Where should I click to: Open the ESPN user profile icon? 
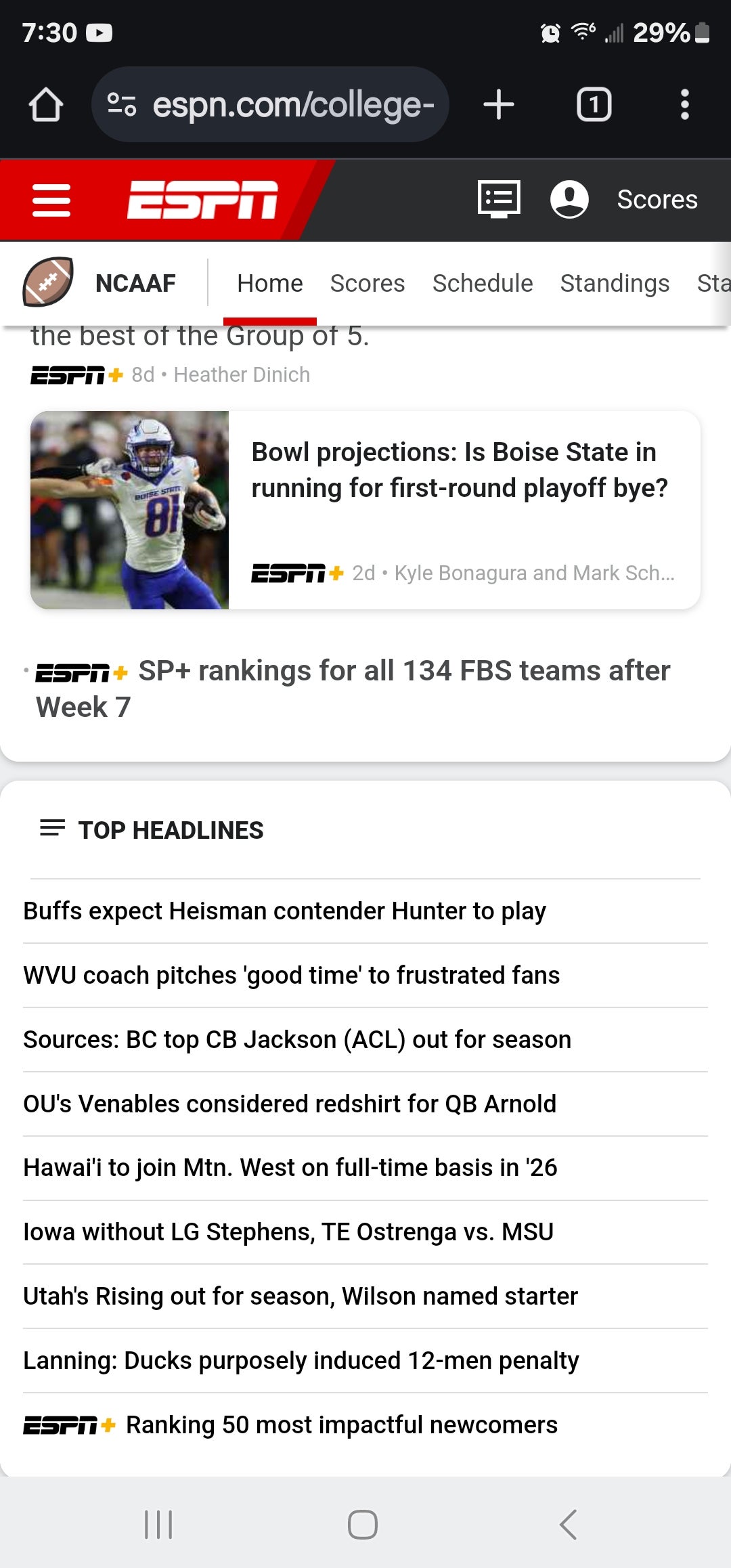pos(569,199)
